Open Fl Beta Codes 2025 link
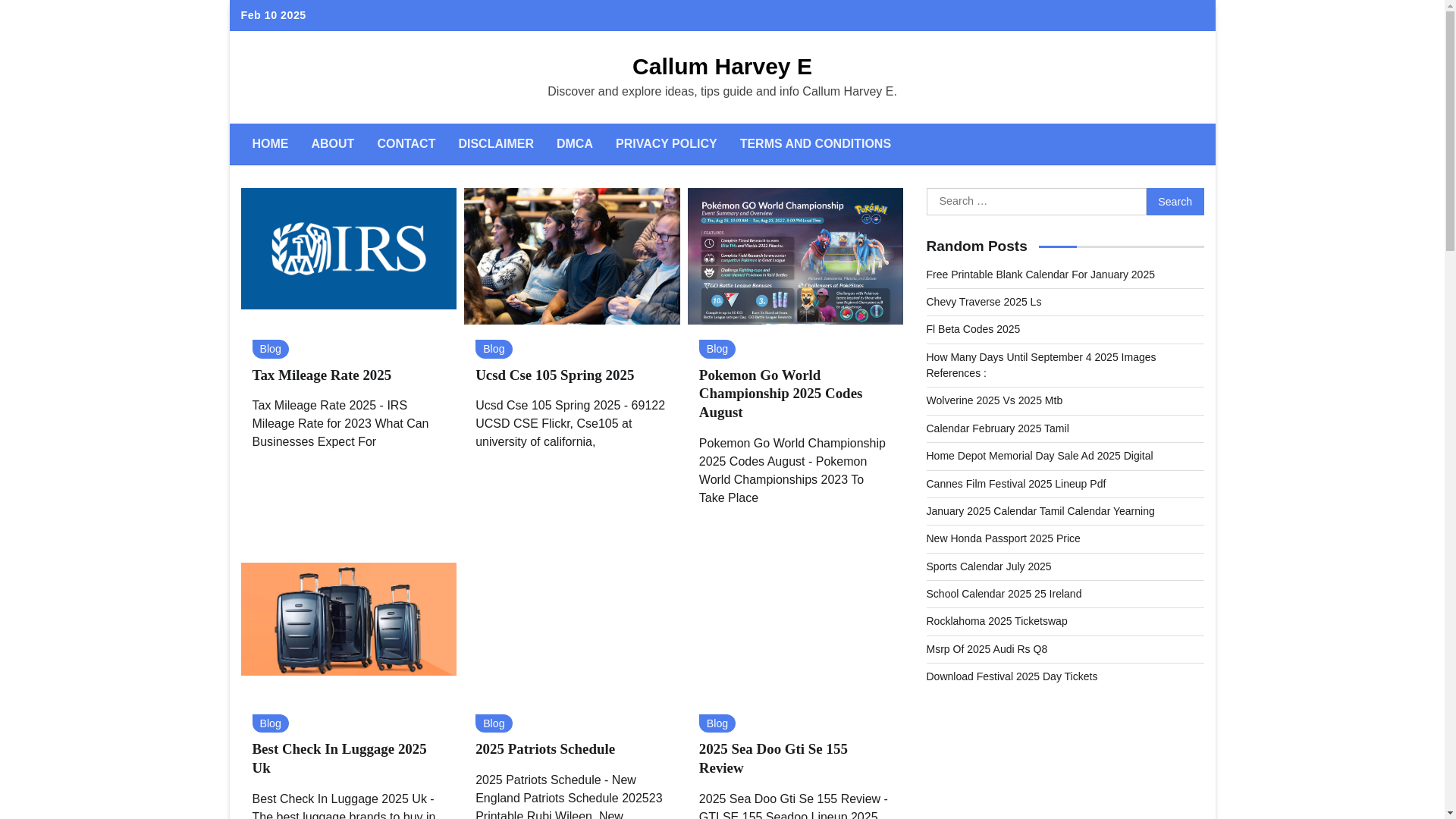The height and width of the screenshot is (819, 1456). tap(973, 329)
